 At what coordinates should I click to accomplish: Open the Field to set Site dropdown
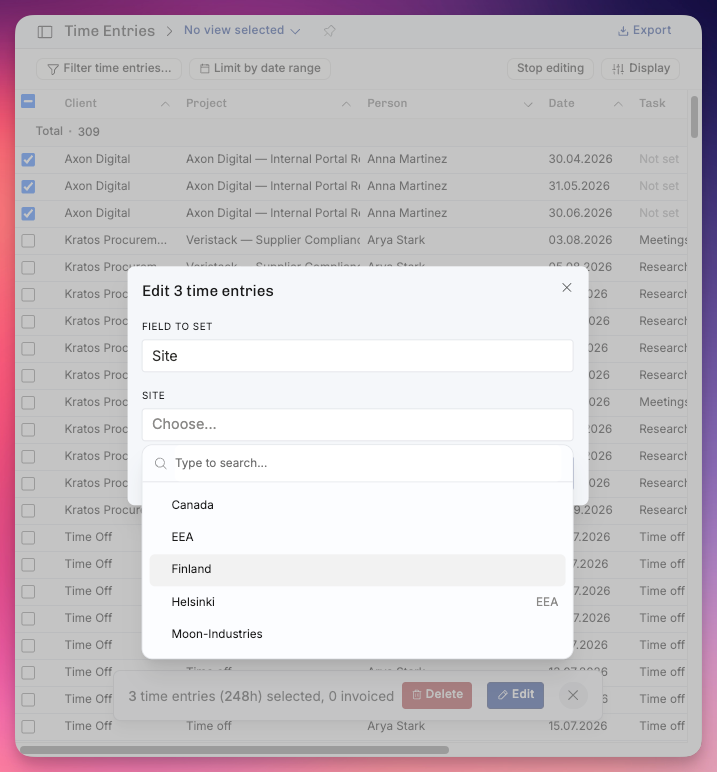coord(358,355)
